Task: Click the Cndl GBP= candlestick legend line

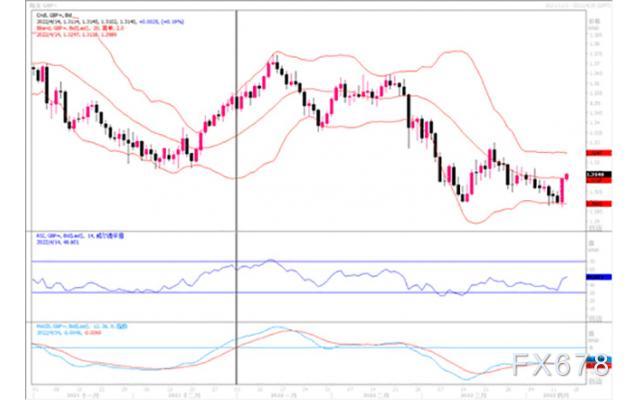Action: [x=54, y=15]
